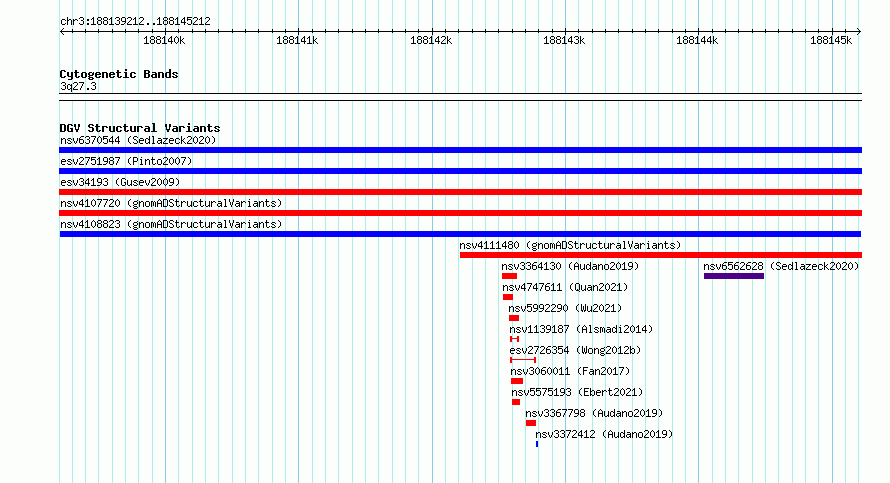Select the red bar under esv34193

point(460,192)
